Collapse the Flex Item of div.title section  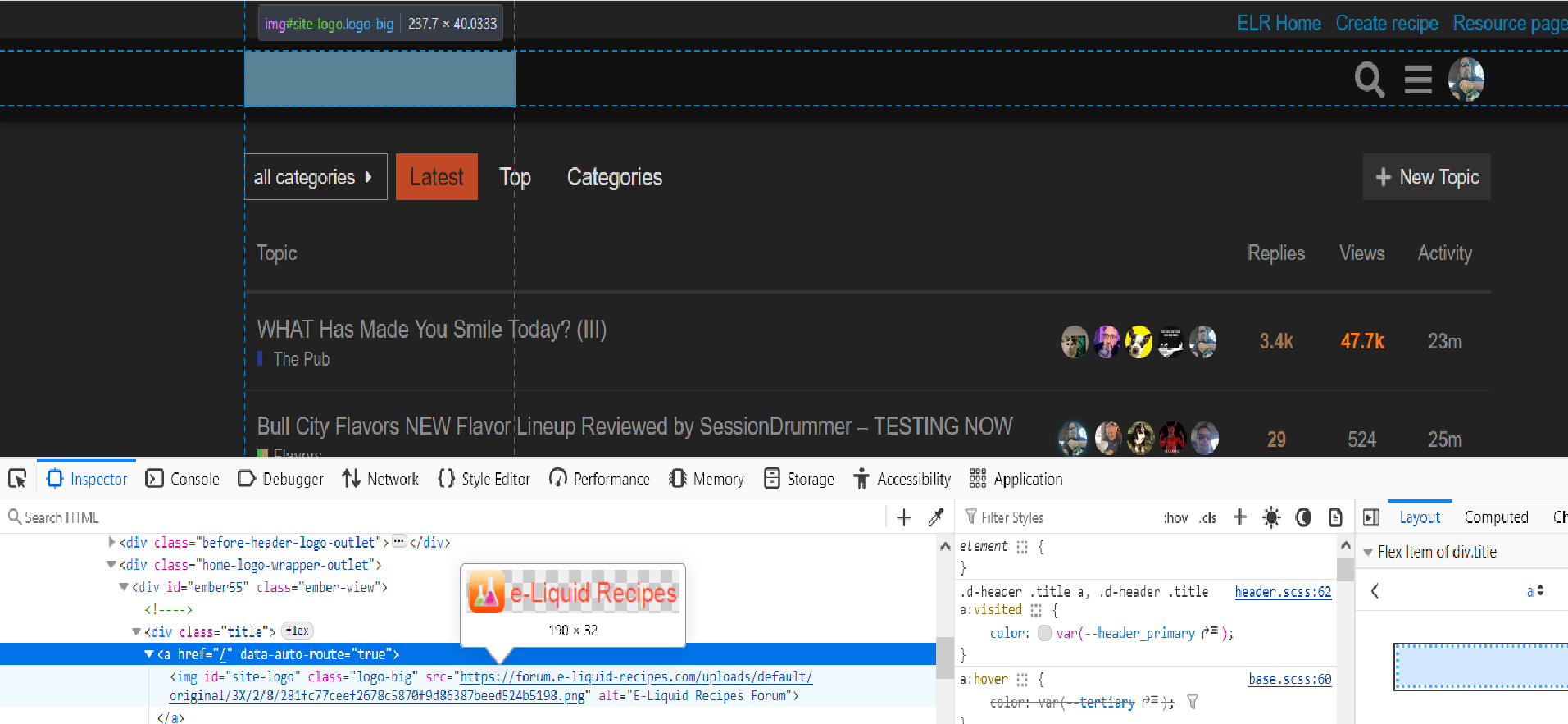(1368, 552)
